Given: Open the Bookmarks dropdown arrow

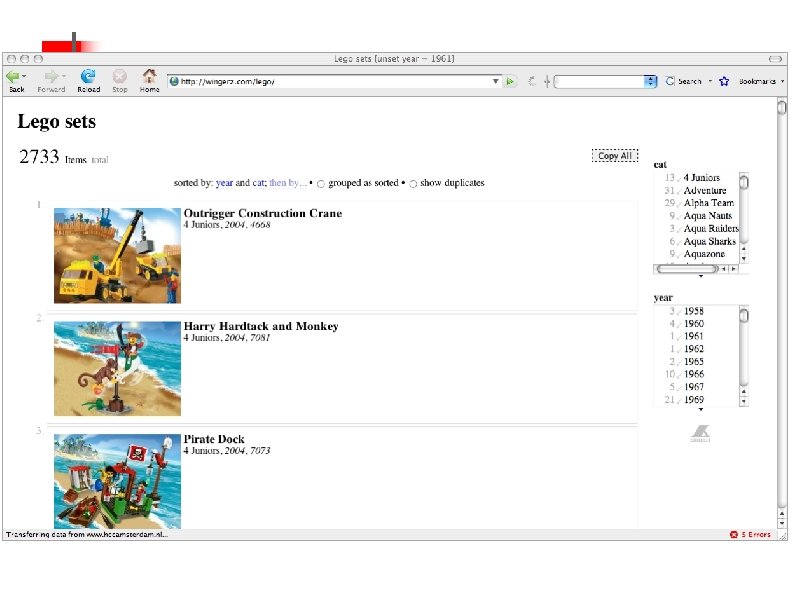Looking at the screenshot, I should (x=782, y=81).
